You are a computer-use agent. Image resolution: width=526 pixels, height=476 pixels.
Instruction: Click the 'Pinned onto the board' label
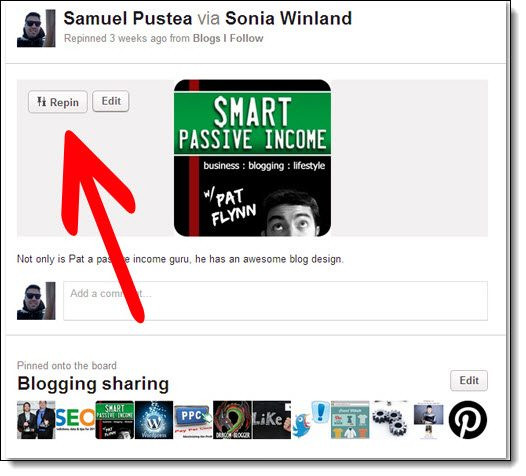[x=67, y=365]
